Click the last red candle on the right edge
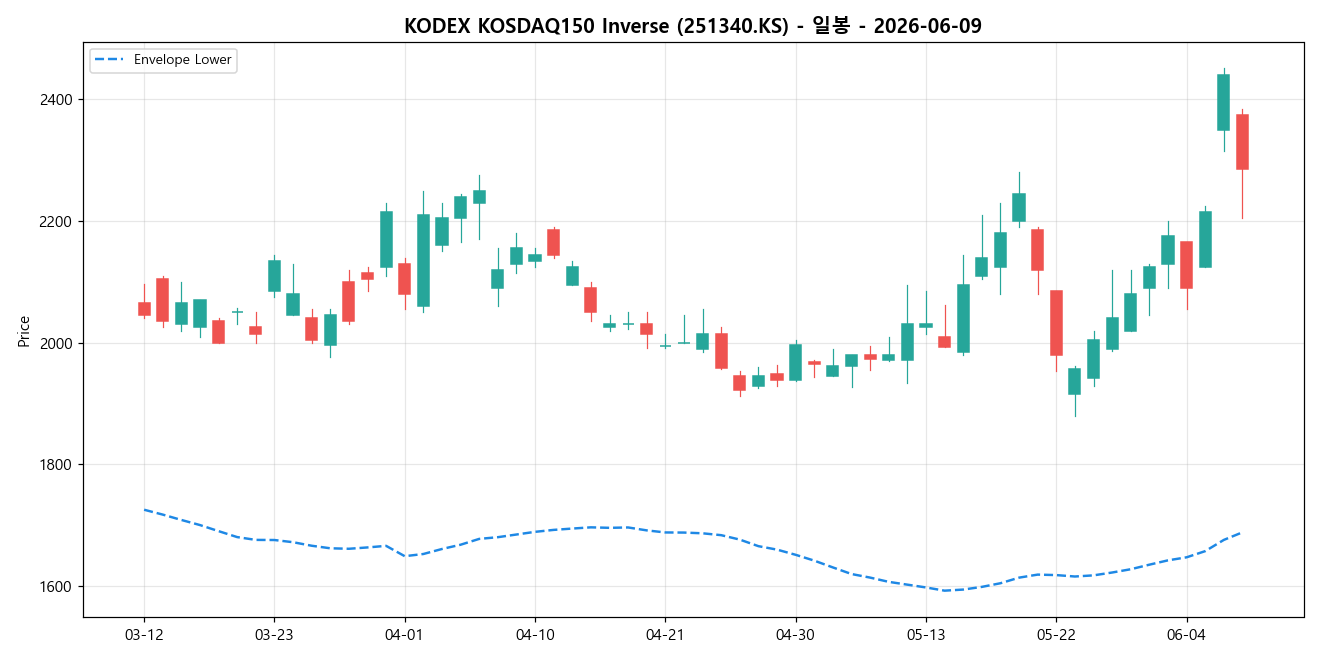 (x=1242, y=142)
